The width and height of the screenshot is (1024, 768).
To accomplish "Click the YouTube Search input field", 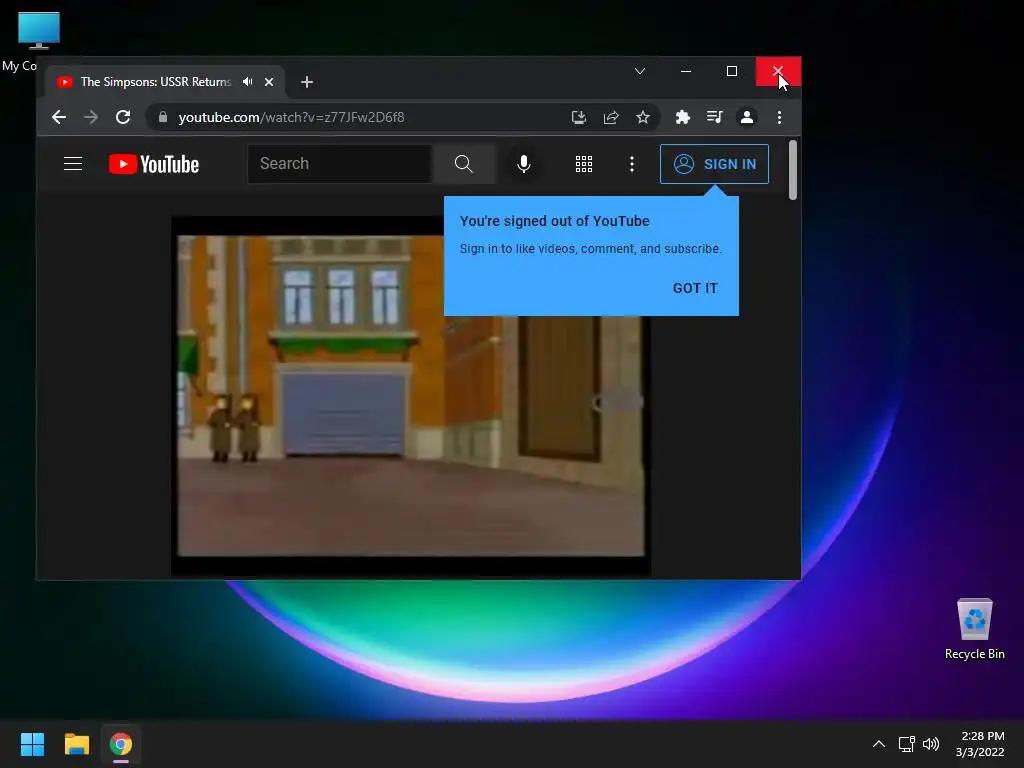I will click(340, 164).
